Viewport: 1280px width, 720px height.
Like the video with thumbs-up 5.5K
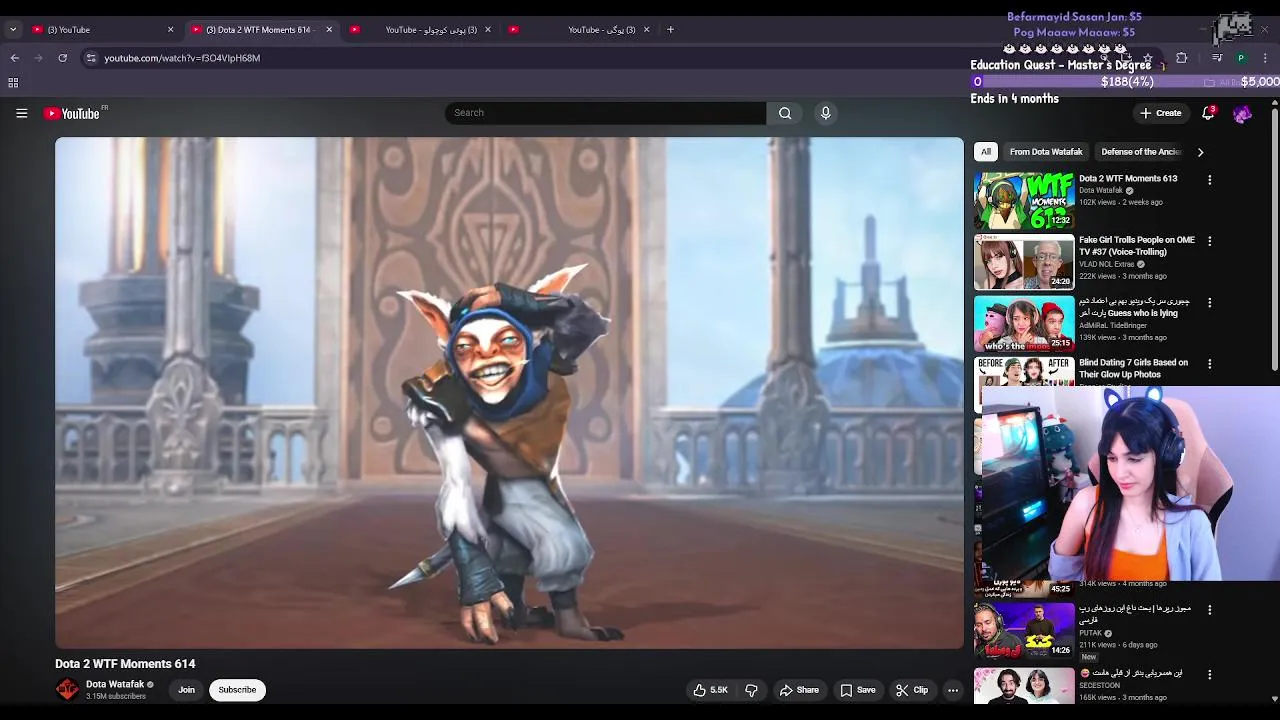click(711, 690)
